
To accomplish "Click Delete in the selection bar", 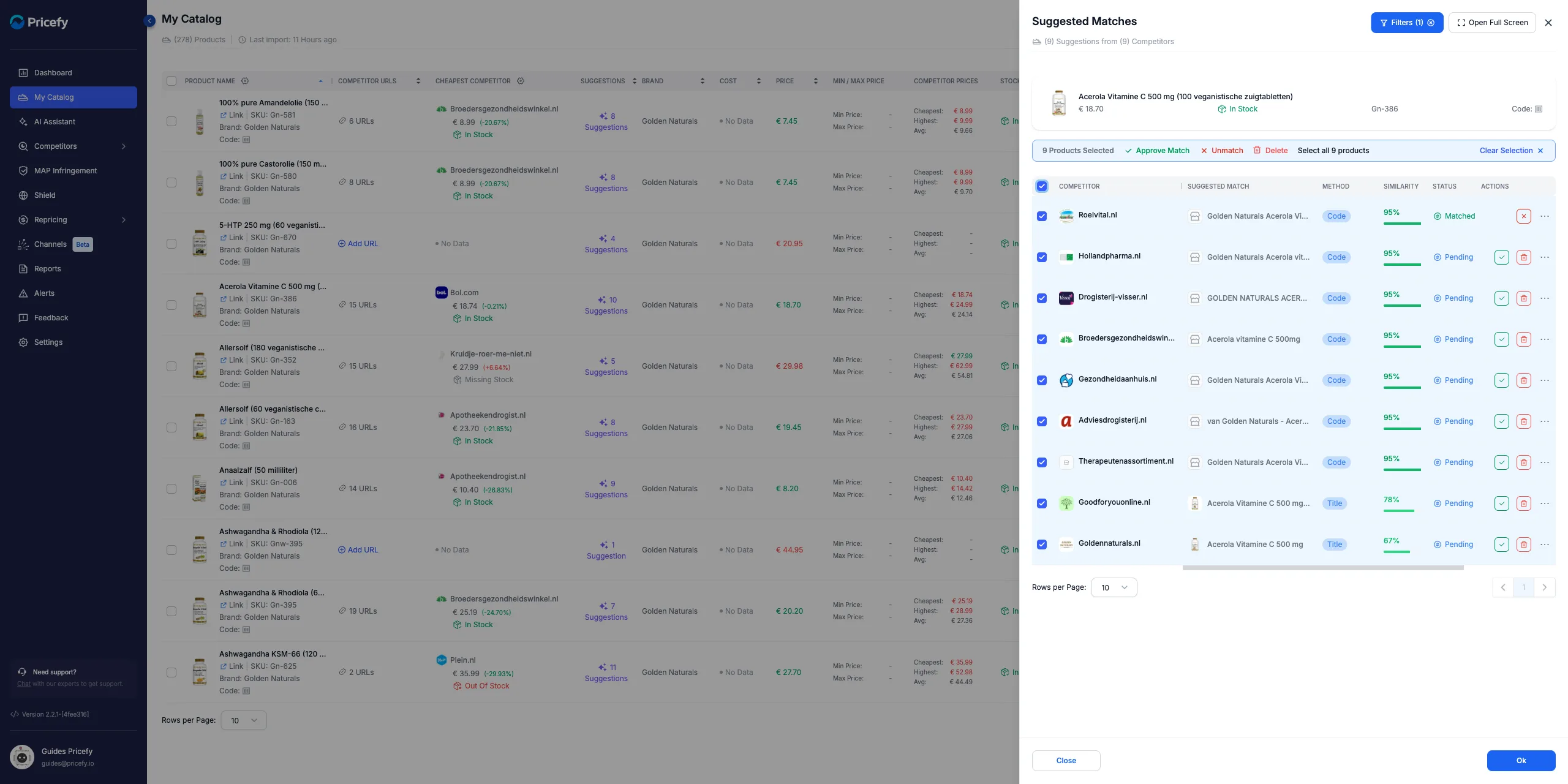I will (x=1270, y=151).
